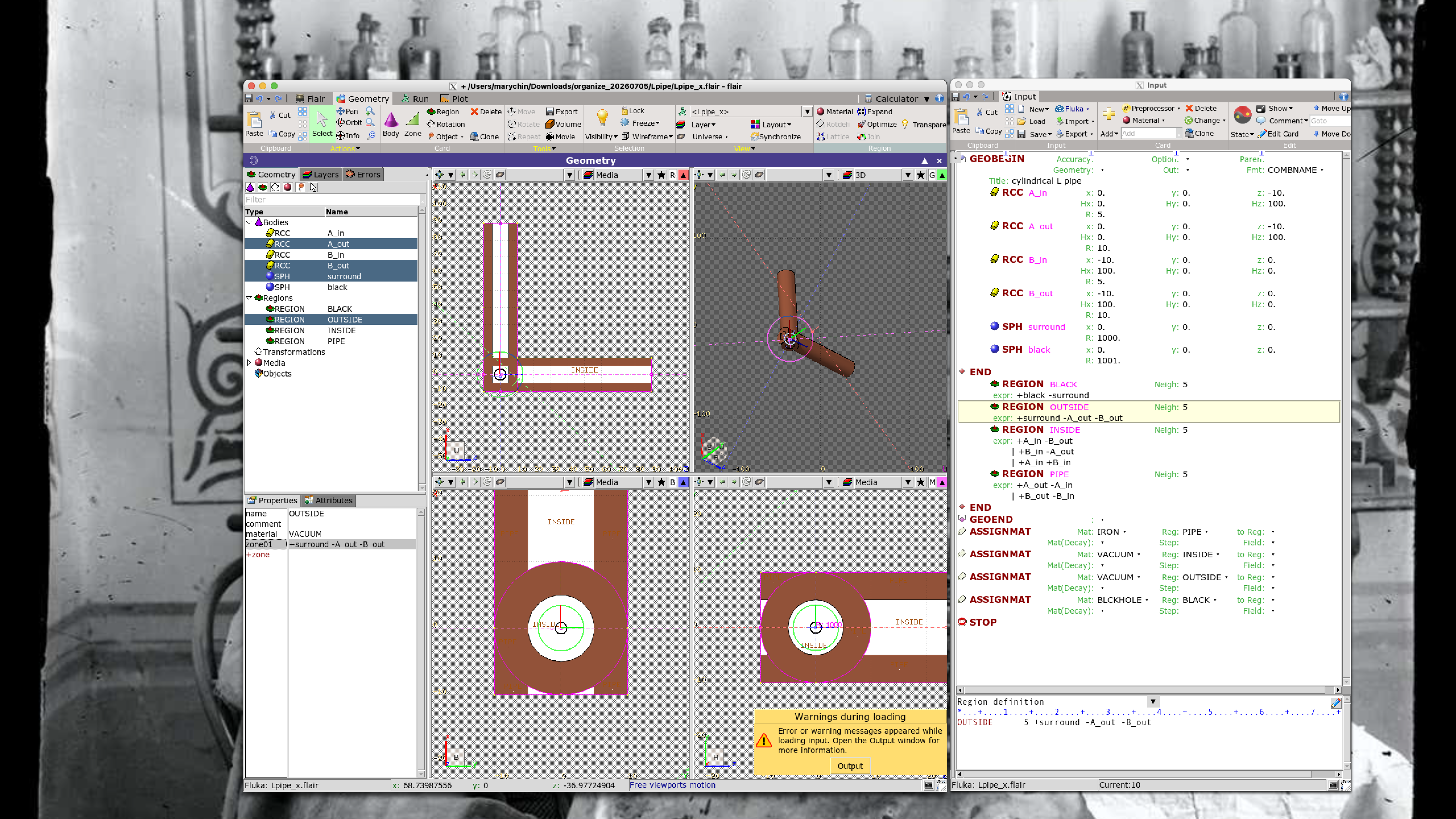Click the Move Up arrow in Input window
The image size is (1456, 819).
[1332, 109]
